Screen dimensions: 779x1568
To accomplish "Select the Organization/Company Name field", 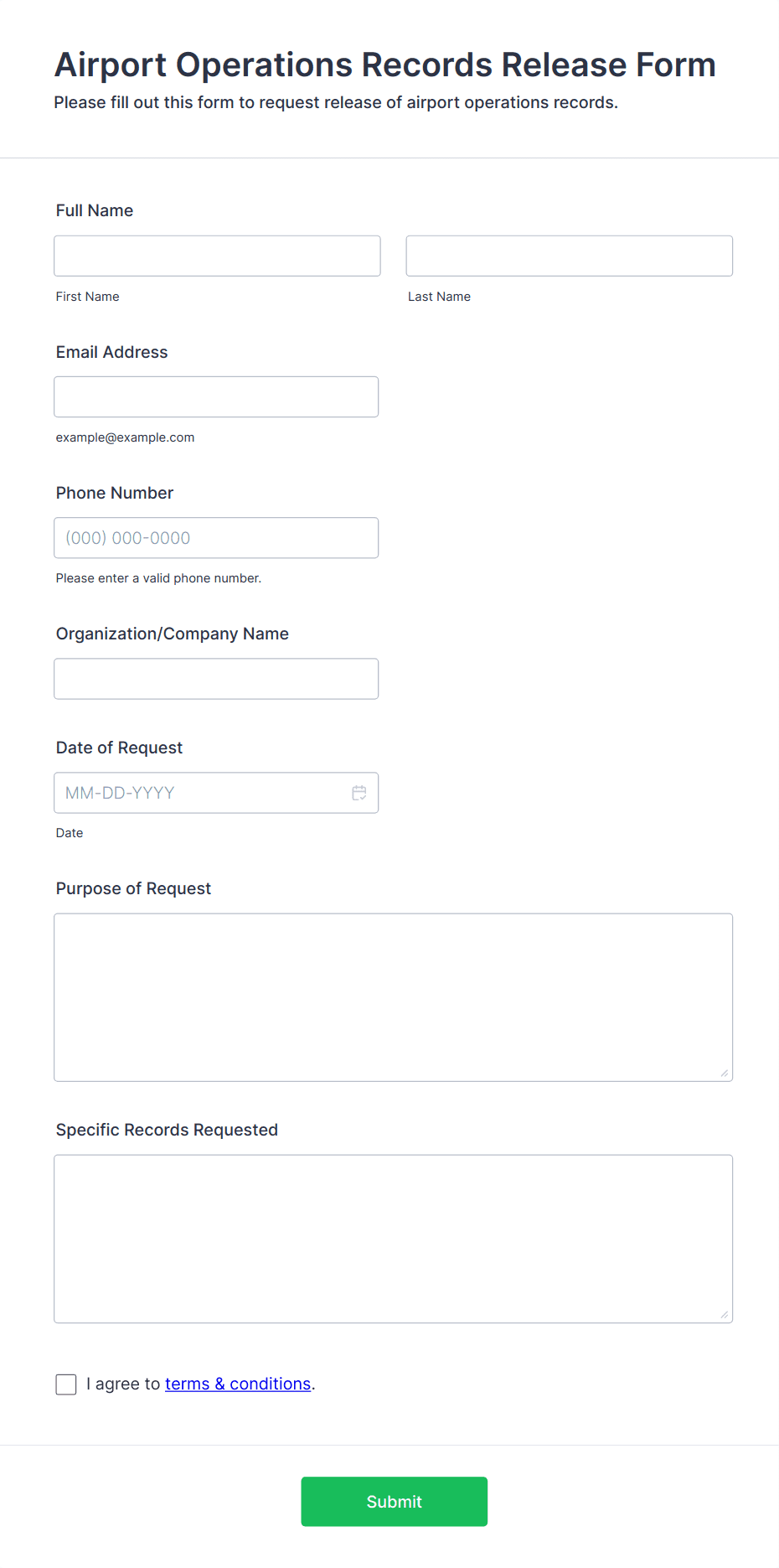I will (216, 679).
